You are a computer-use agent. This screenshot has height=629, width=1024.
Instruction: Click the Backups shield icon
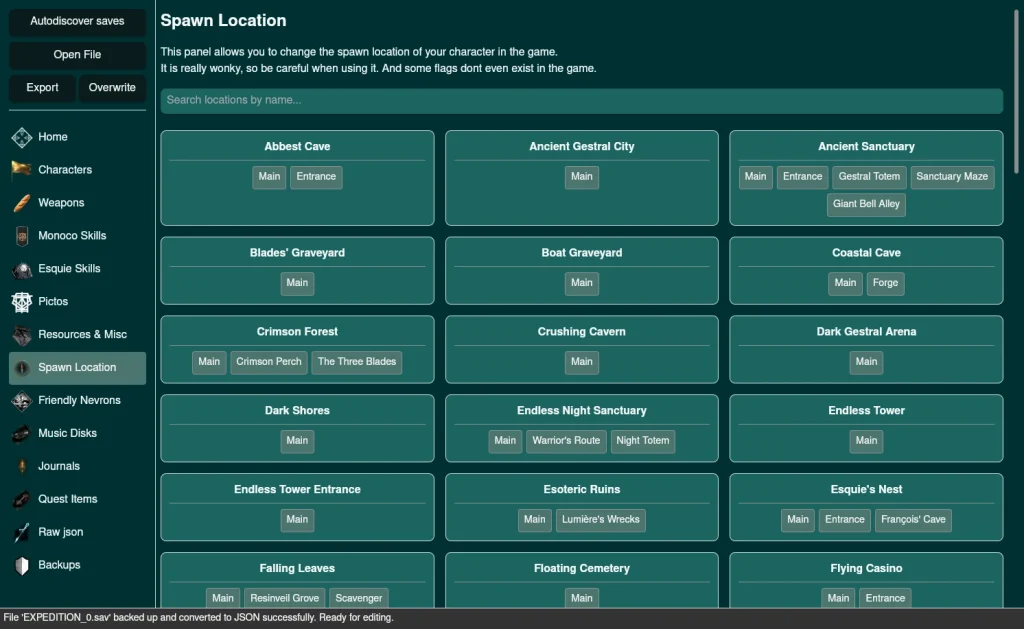pos(22,566)
